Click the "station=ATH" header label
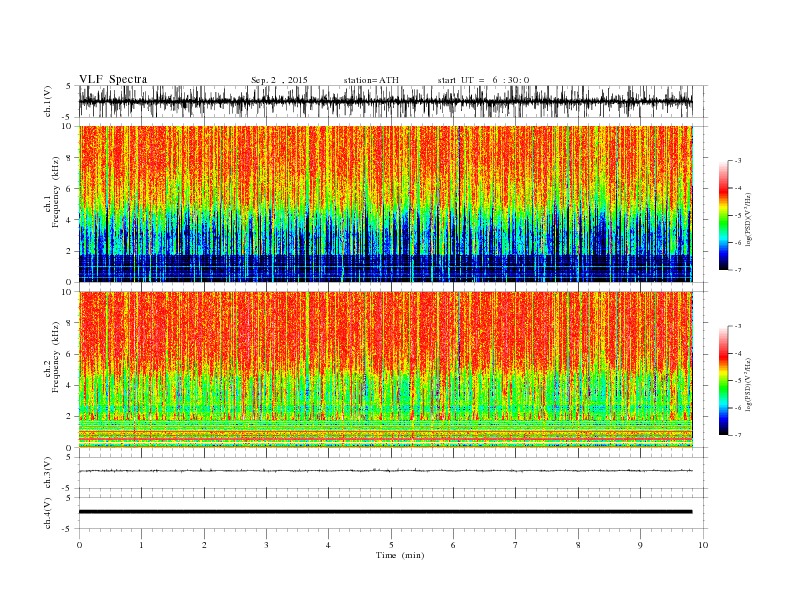 371,80
